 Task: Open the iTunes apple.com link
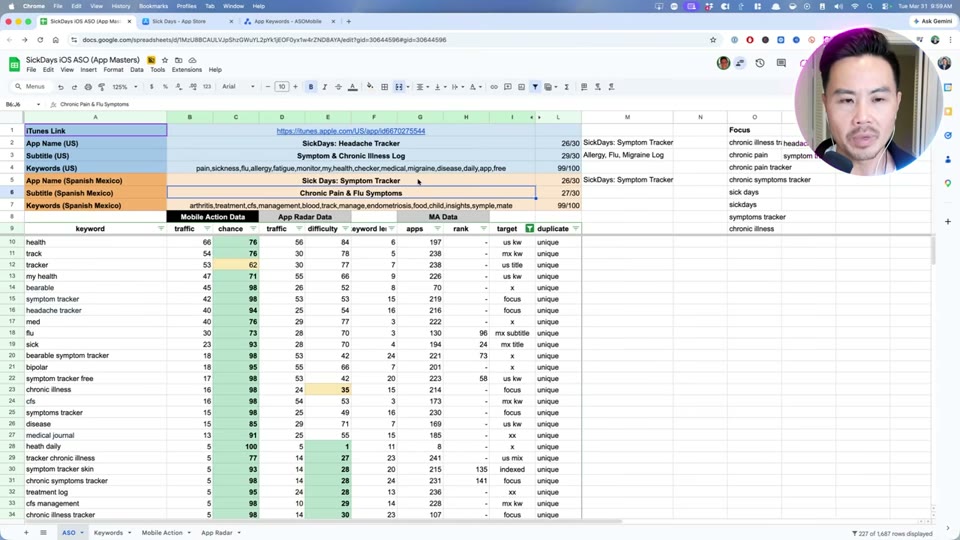click(351, 131)
